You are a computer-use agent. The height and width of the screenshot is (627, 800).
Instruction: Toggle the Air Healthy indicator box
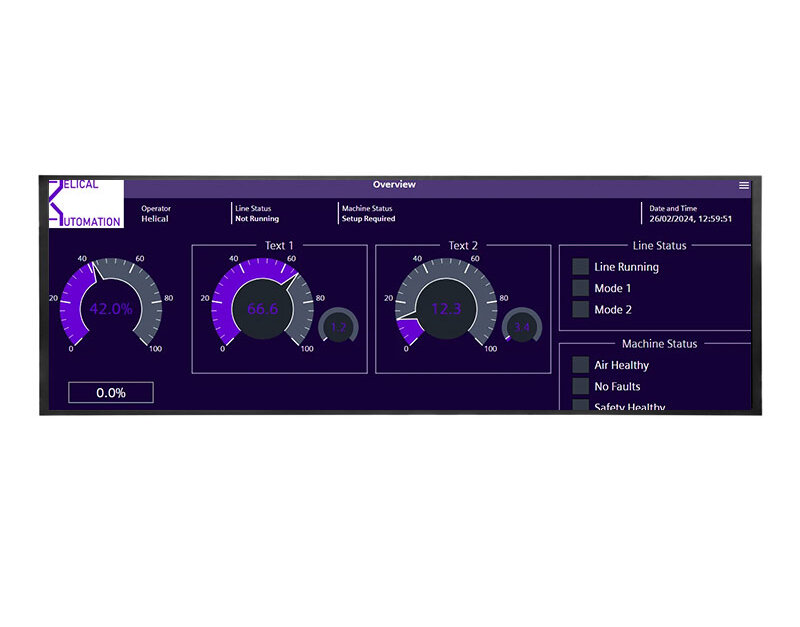pyautogui.click(x=580, y=365)
